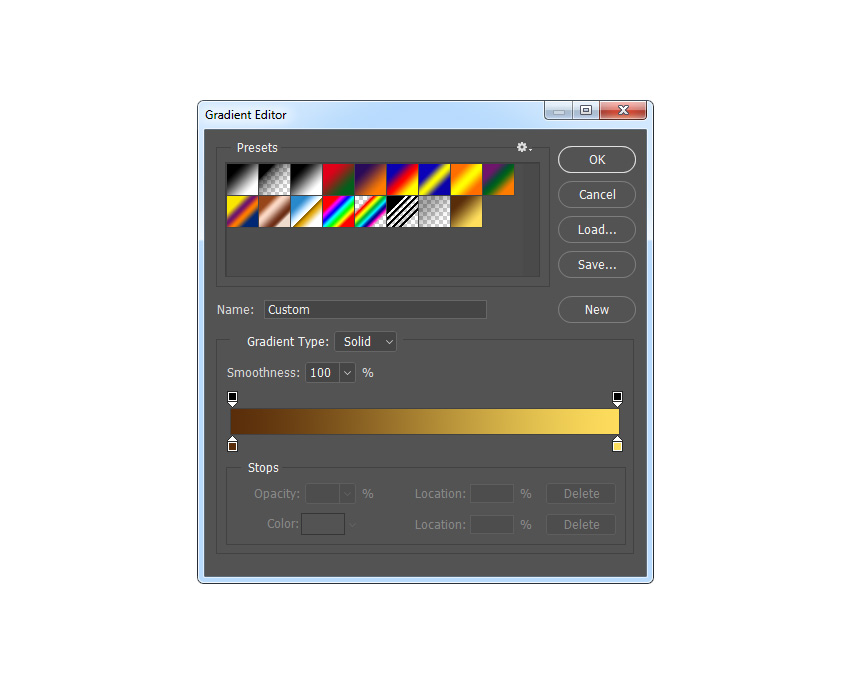Click the OK button
The image size is (850, 684).
[x=597, y=160]
